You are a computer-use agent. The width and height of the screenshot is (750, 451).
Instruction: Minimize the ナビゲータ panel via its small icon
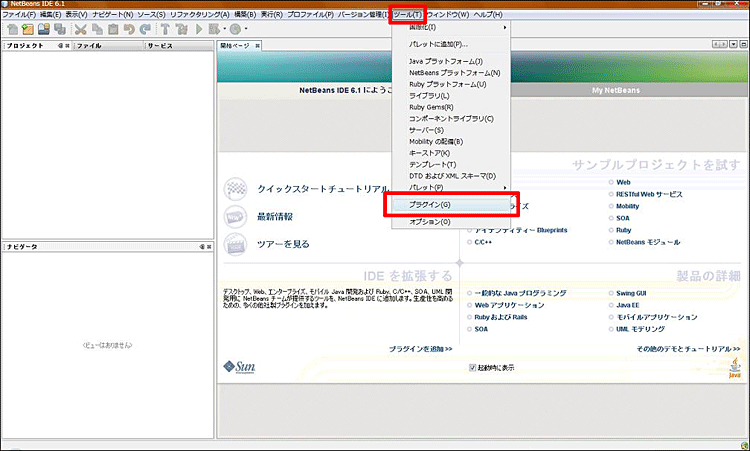[x=202, y=247]
